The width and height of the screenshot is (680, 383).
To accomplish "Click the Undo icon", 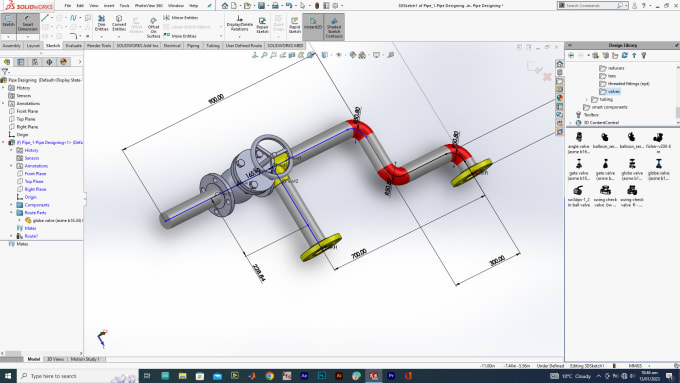I will tap(289, 6).
